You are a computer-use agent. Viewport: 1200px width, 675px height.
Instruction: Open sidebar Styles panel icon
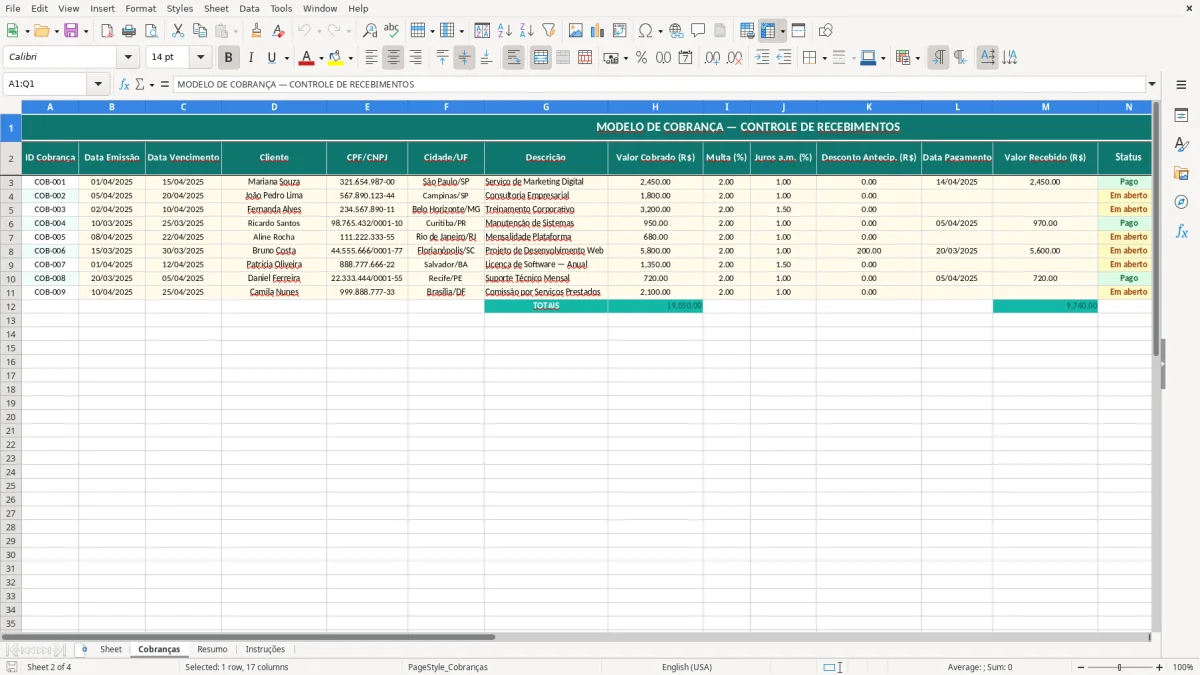[1181, 144]
